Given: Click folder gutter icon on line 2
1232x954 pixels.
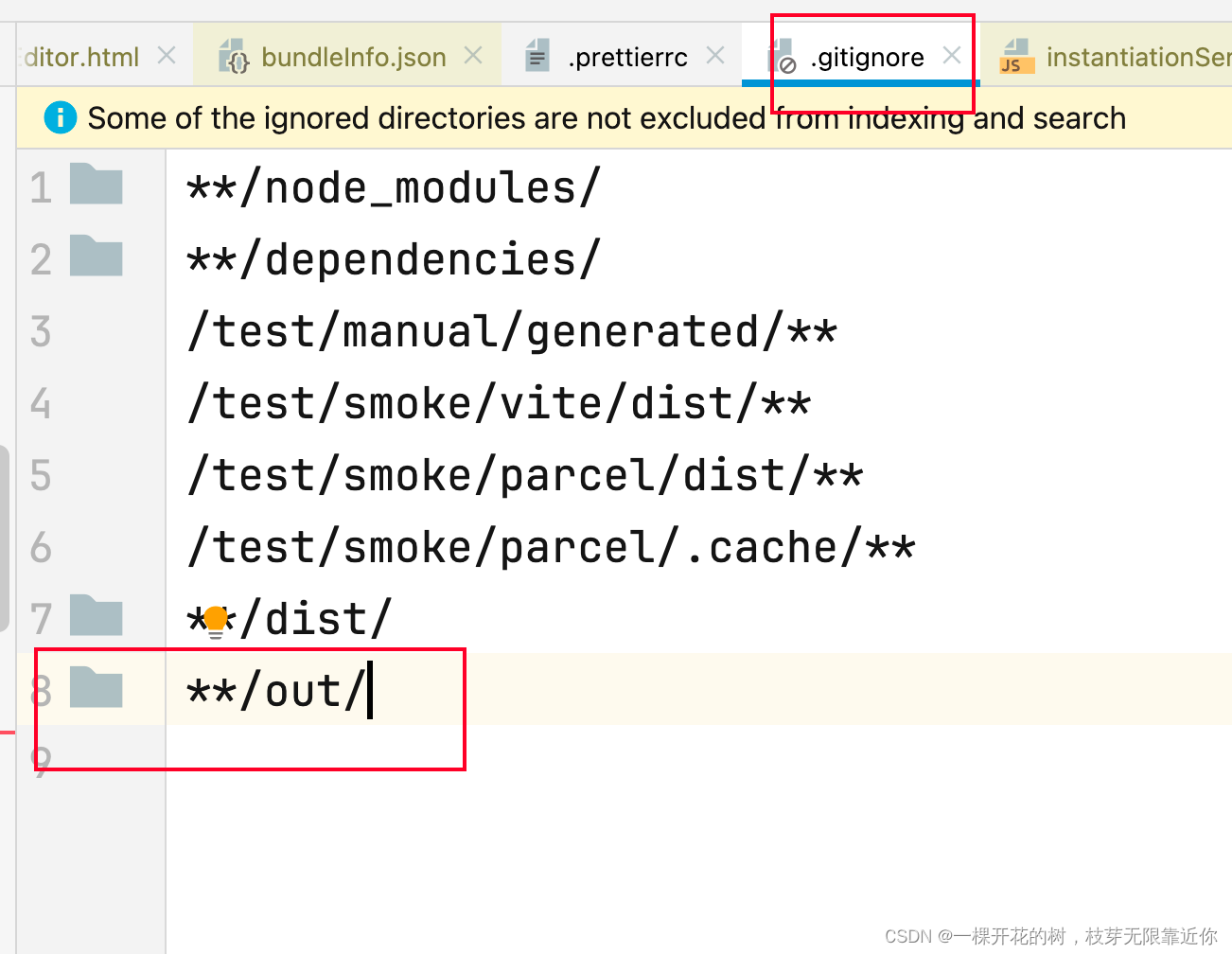Looking at the screenshot, I should 97,256.
